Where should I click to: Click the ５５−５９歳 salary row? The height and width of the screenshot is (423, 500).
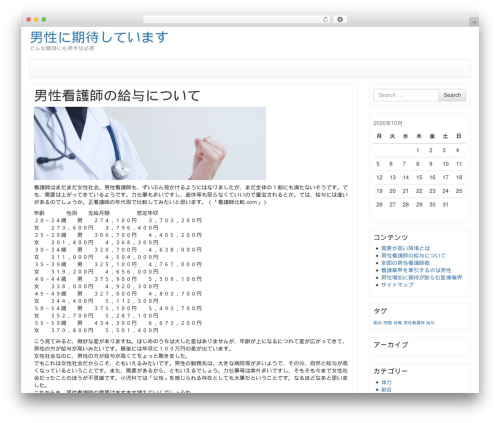point(118,323)
